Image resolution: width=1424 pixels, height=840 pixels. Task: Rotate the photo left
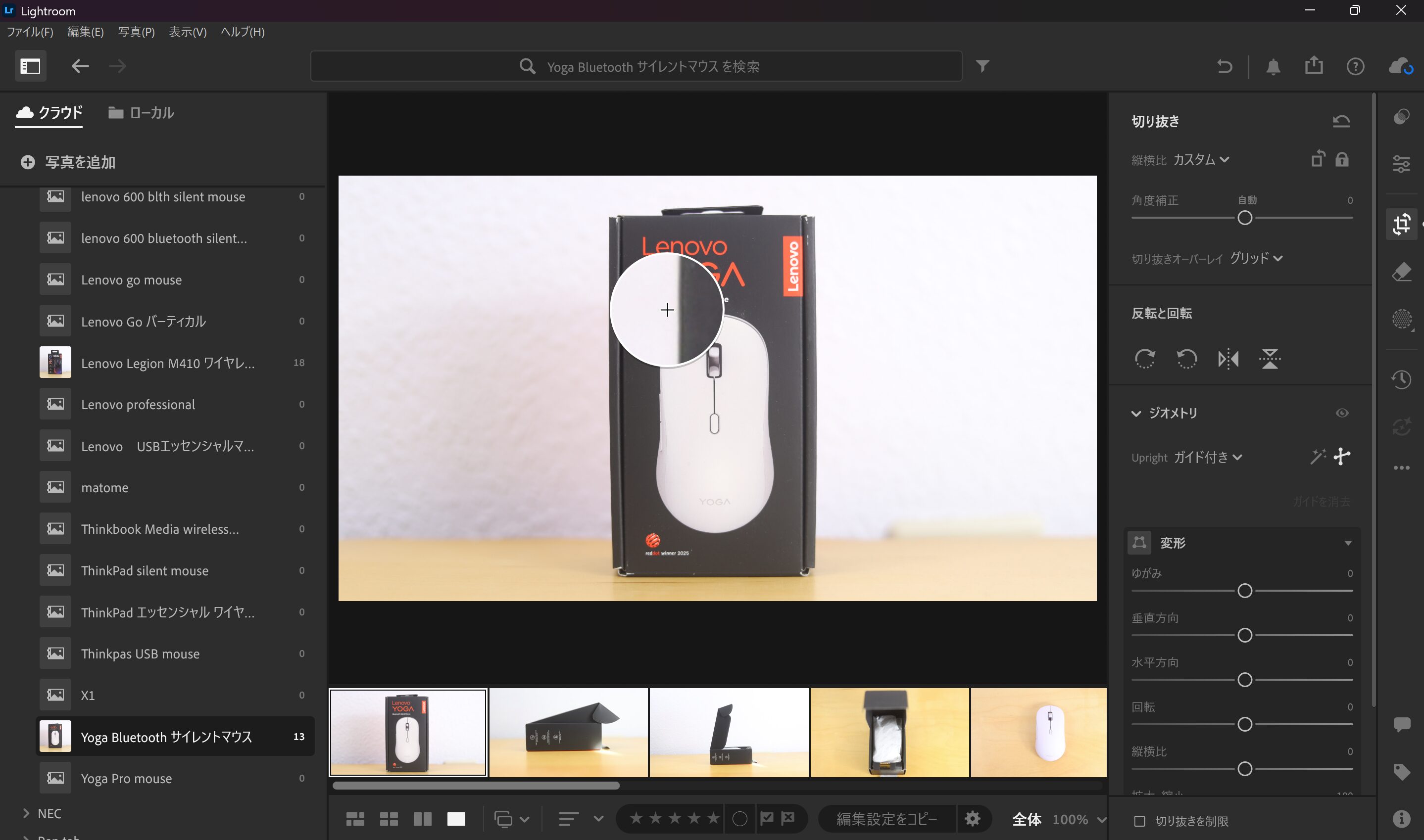(1187, 359)
